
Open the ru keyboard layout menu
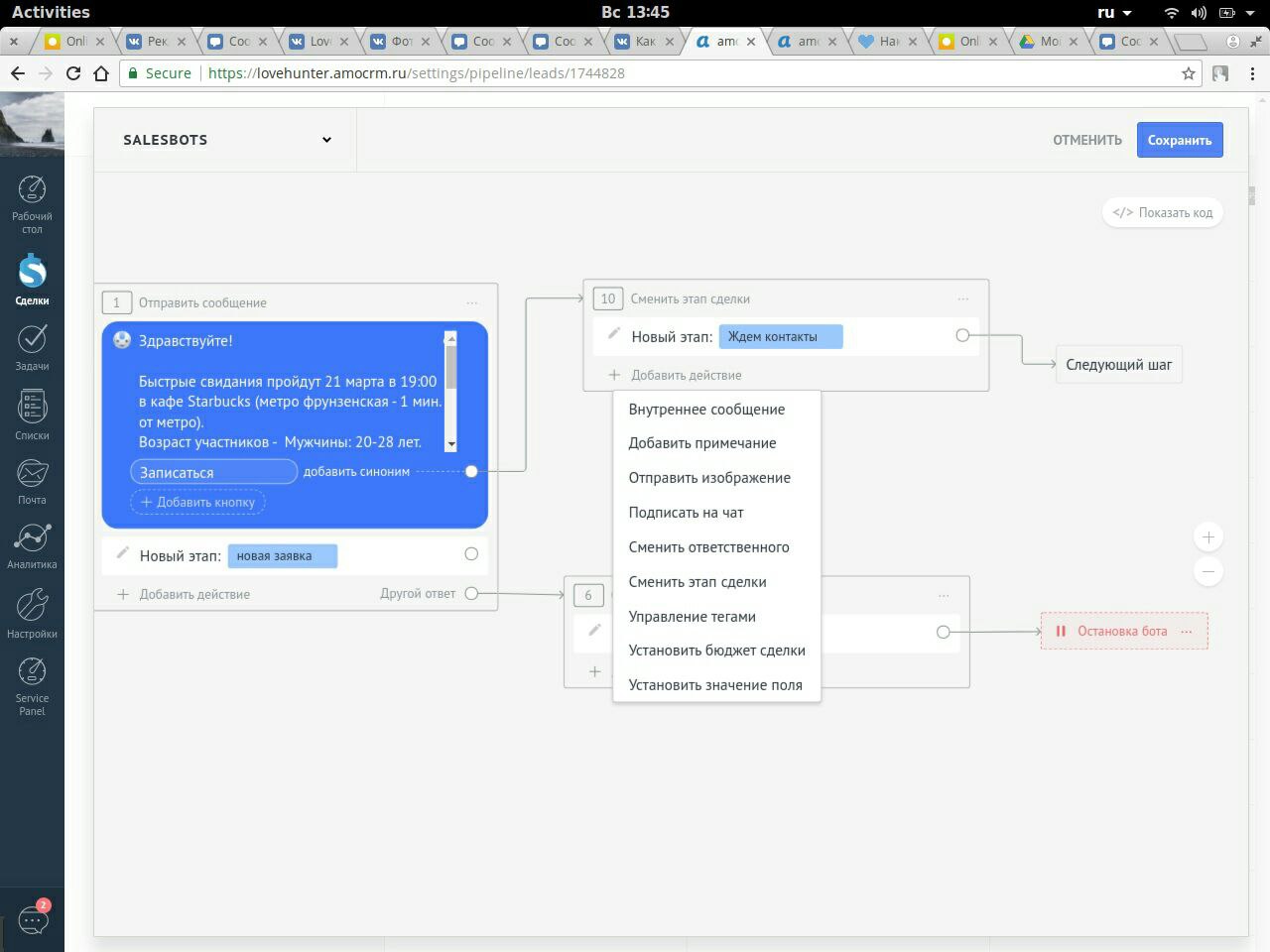[x=1114, y=12]
